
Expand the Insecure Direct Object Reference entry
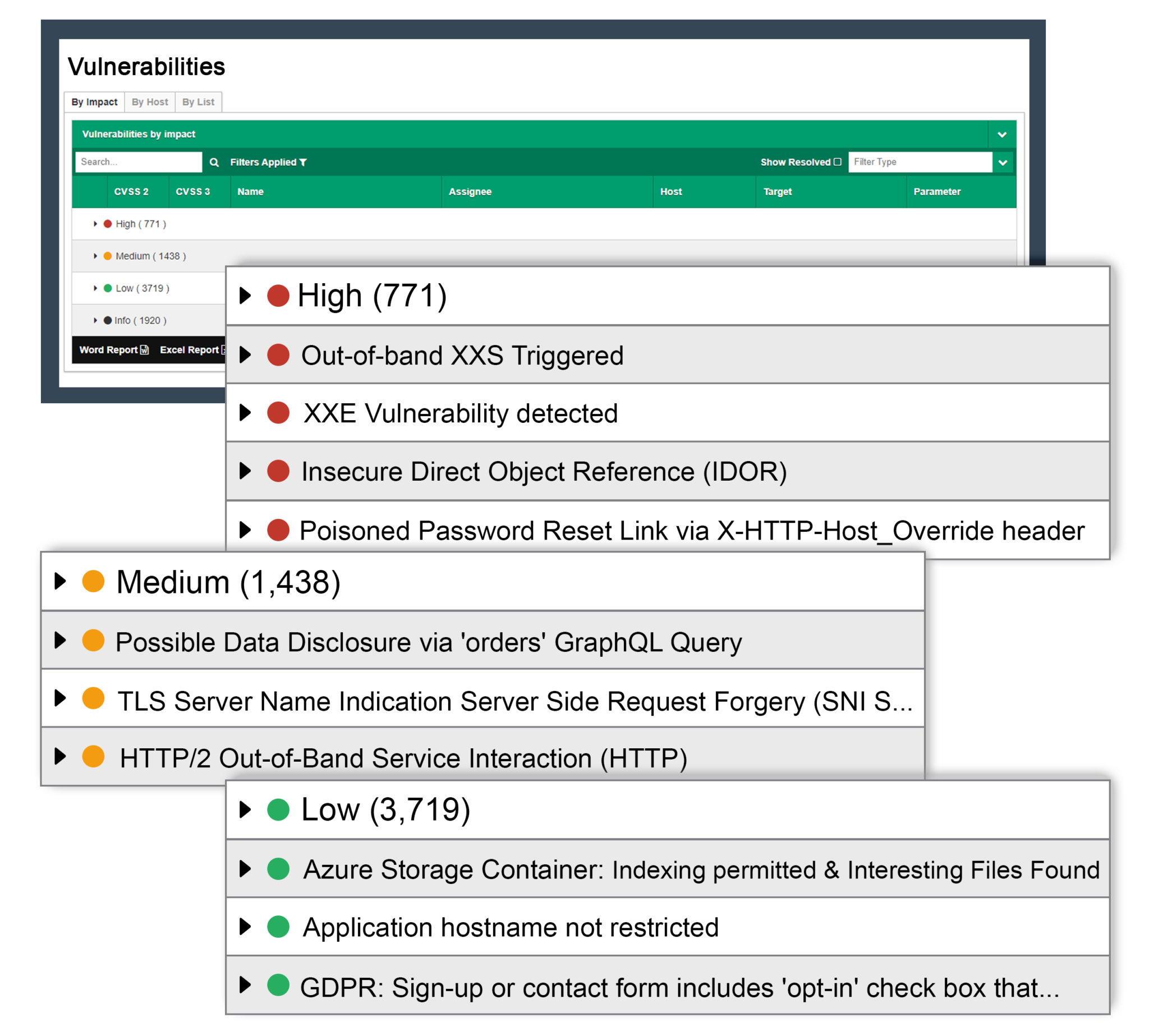click(246, 471)
